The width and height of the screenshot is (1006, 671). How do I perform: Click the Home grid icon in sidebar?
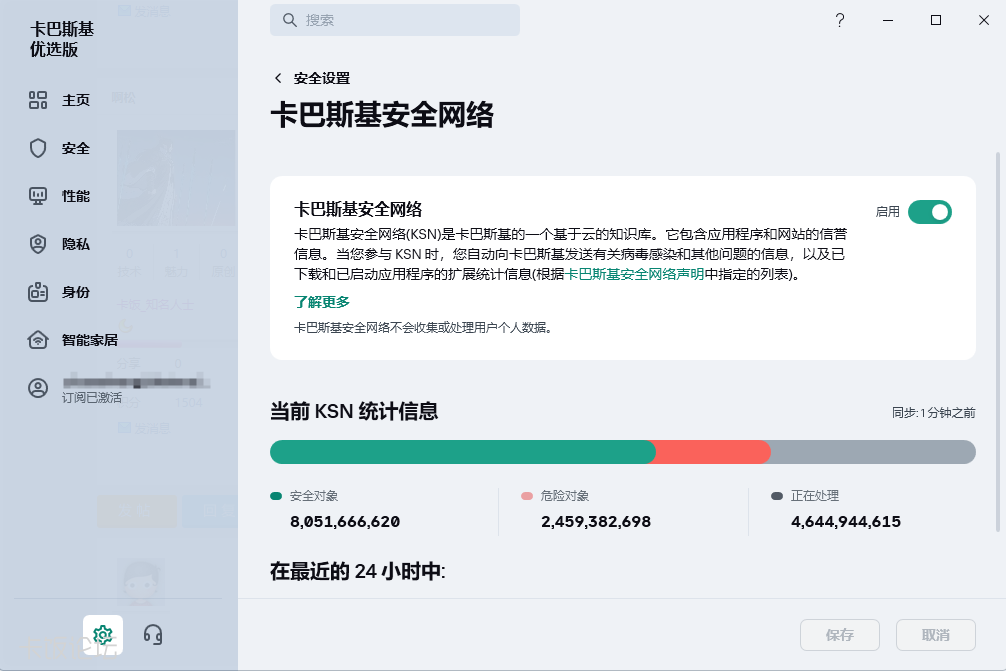38,100
